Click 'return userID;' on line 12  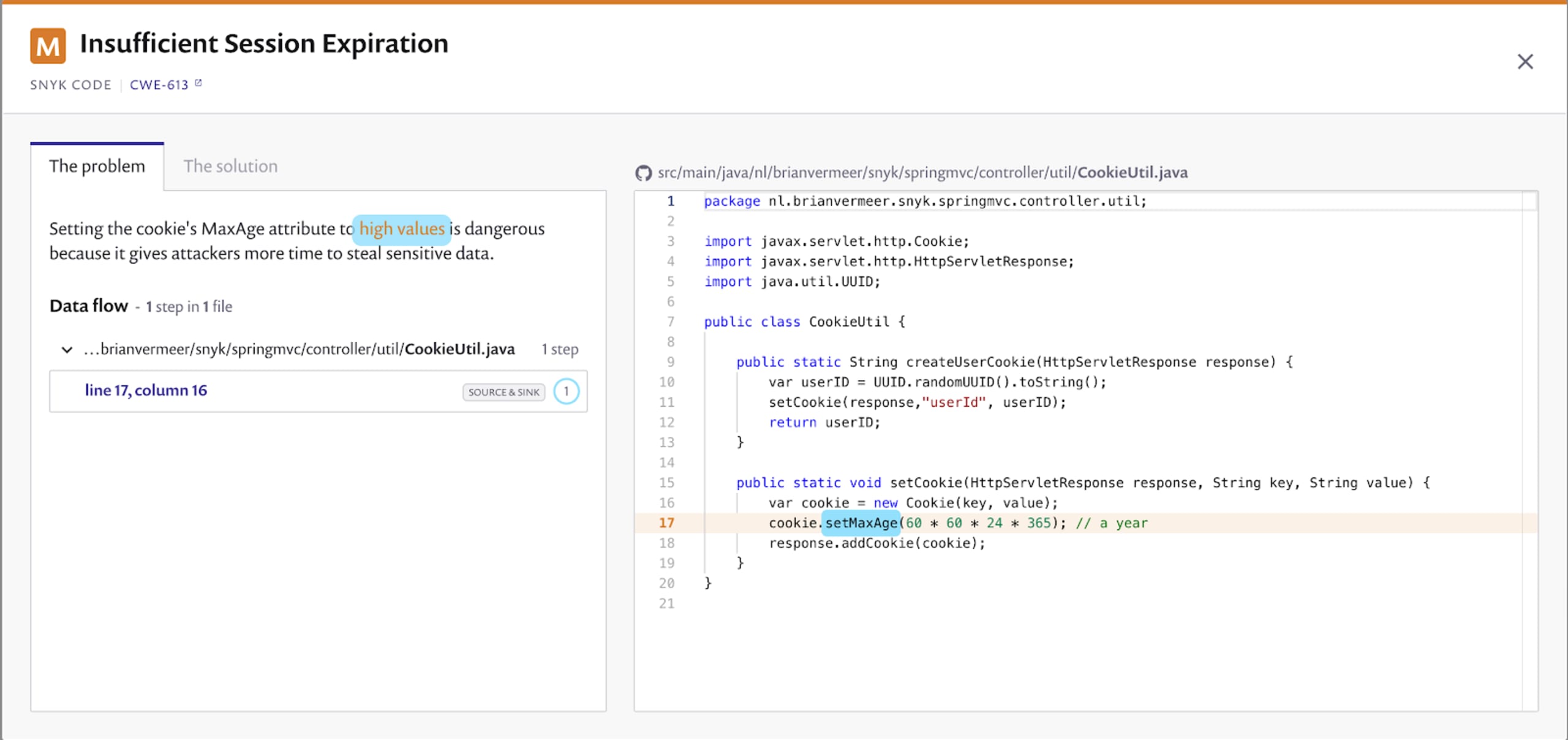click(x=824, y=423)
